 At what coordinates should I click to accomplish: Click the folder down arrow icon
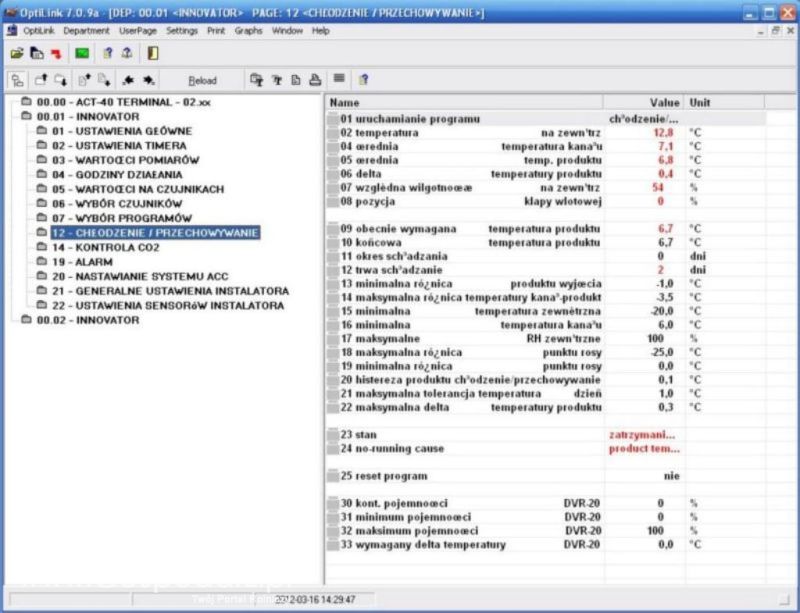click(x=61, y=80)
